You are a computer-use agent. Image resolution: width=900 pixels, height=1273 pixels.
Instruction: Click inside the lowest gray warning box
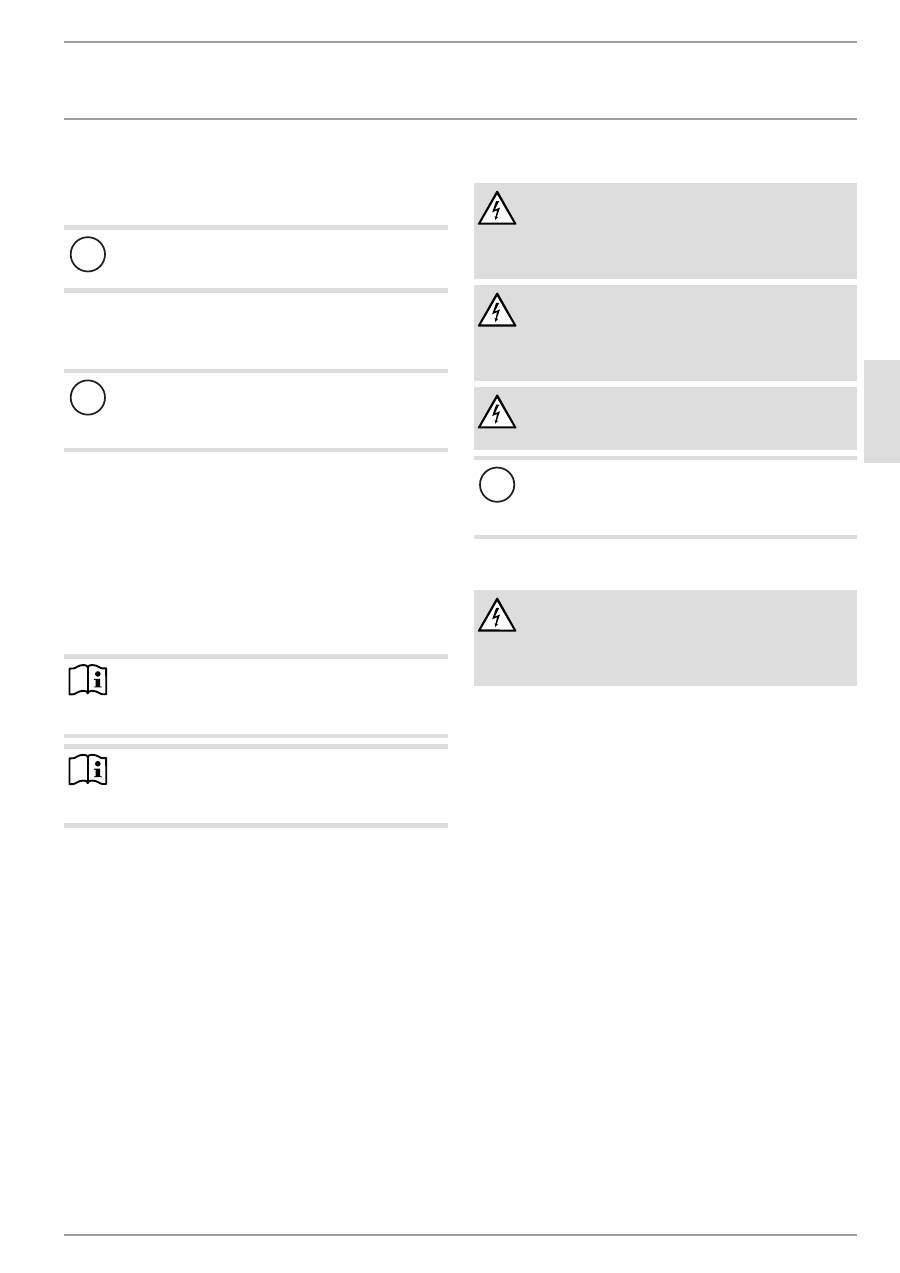click(x=680, y=637)
